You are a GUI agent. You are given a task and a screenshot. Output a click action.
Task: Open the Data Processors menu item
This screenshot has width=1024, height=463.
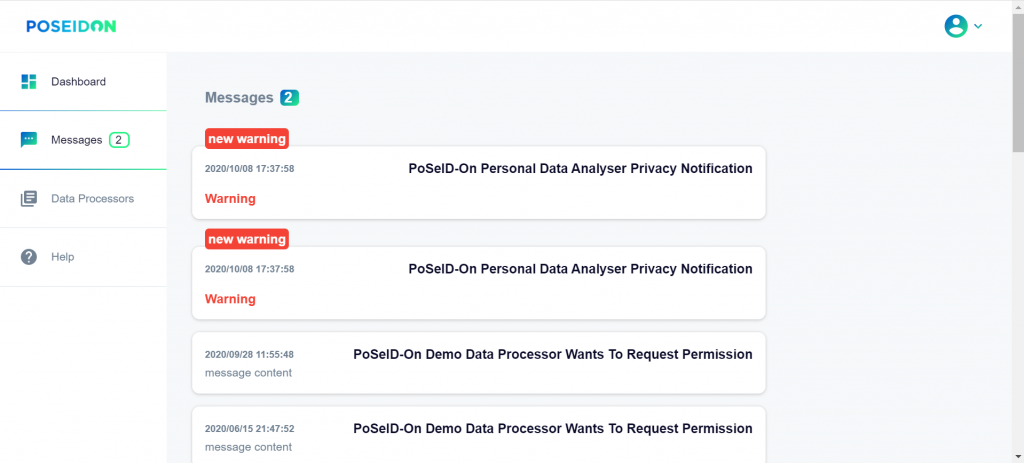(x=83, y=199)
